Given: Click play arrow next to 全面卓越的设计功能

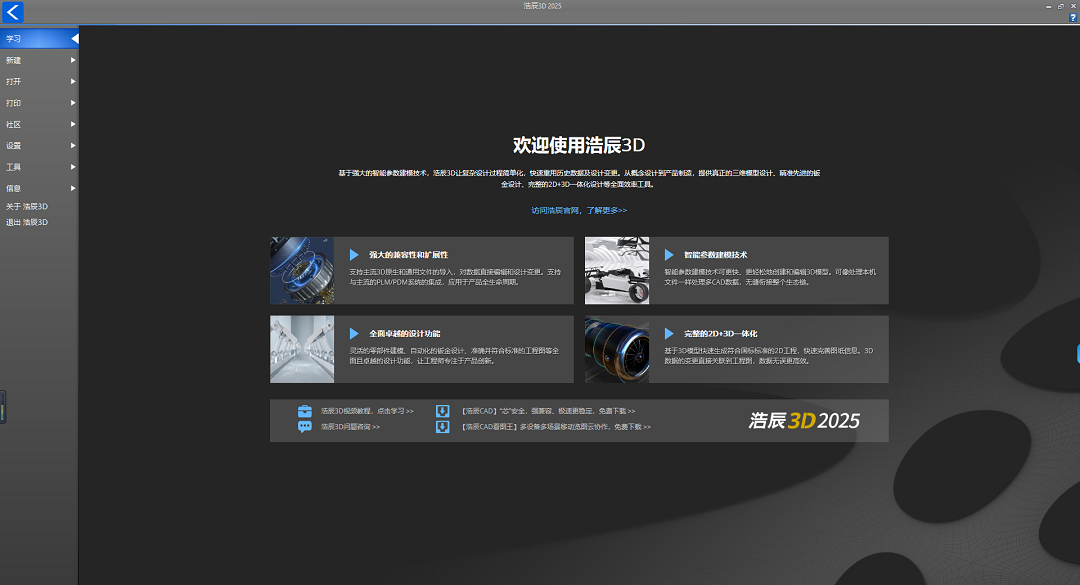Looking at the screenshot, I should click(x=354, y=333).
